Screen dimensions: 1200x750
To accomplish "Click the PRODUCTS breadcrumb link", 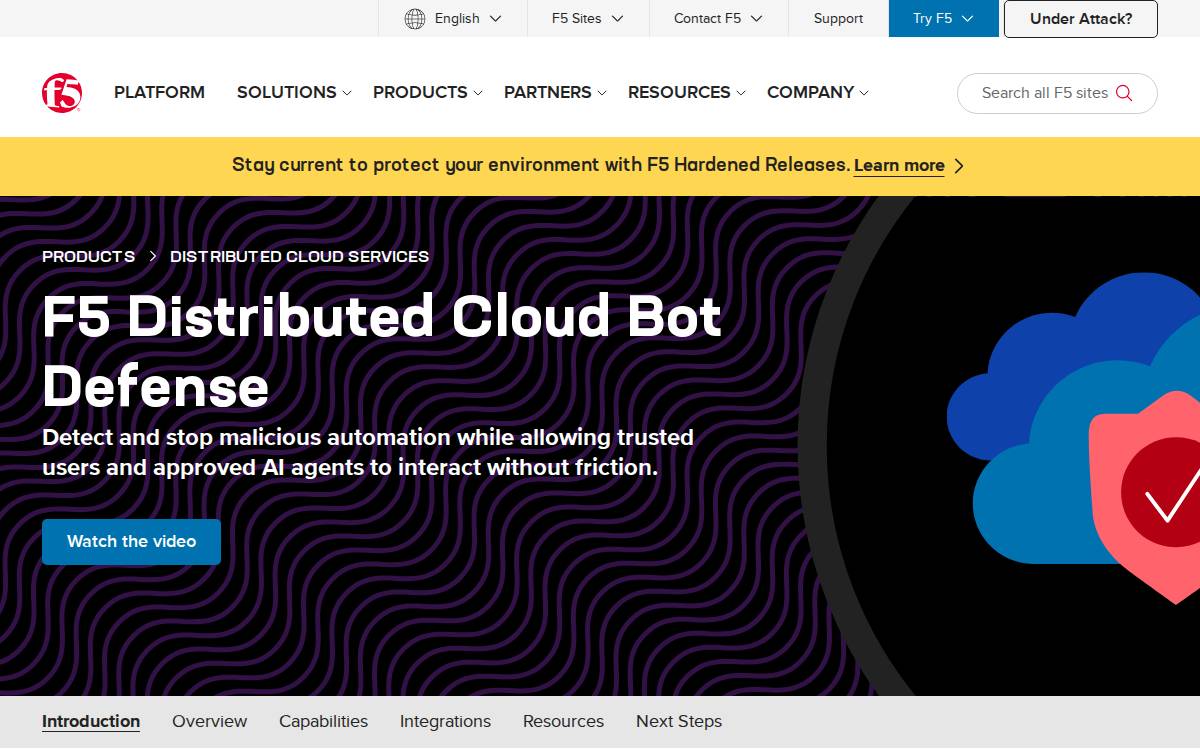I will [x=88, y=257].
